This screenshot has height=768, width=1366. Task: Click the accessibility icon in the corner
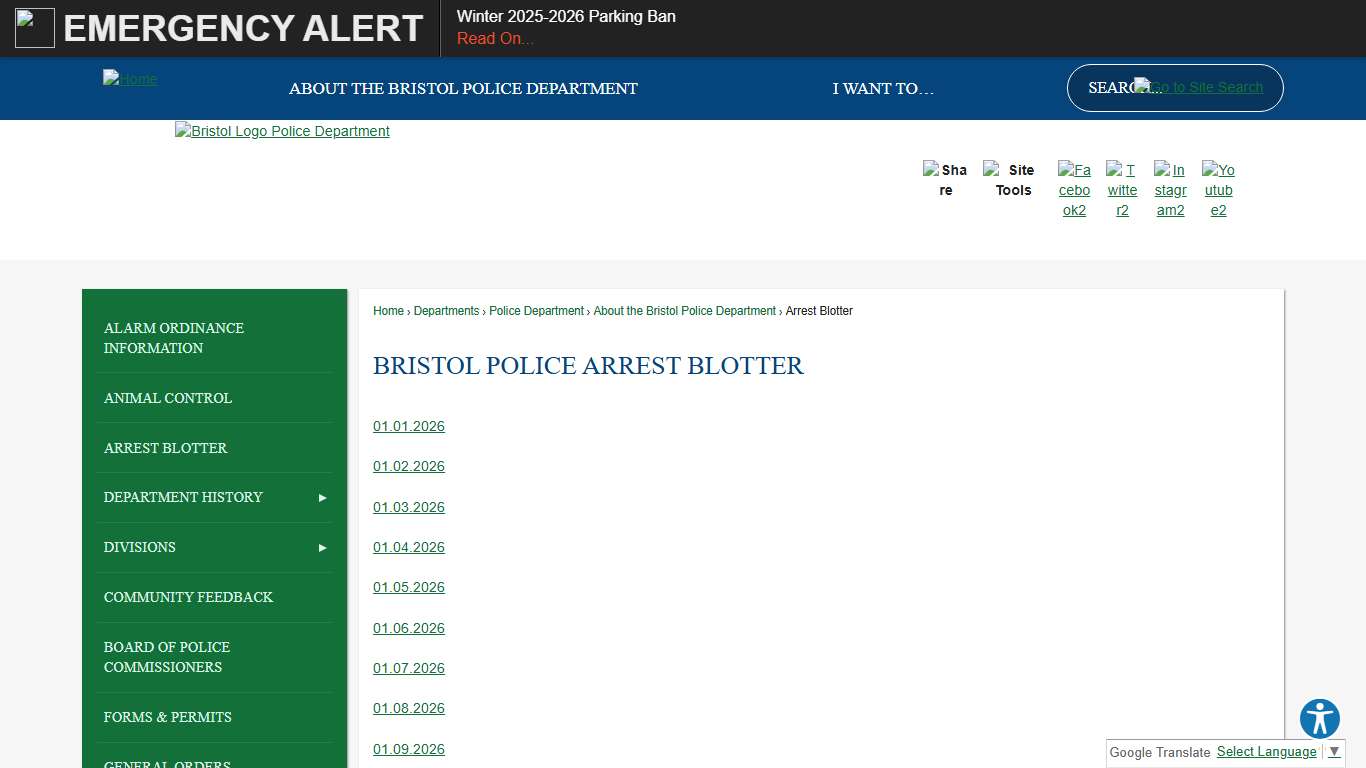click(1319, 718)
